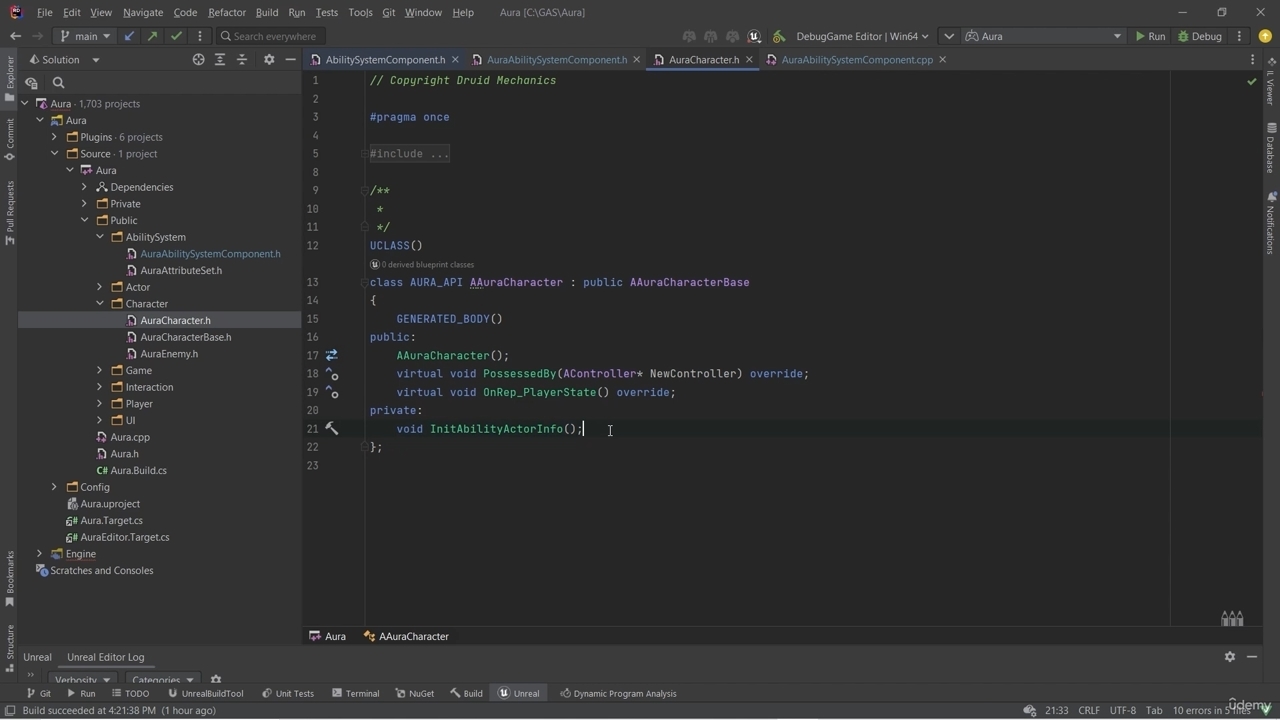Screen dimensions: 1280x720
Task: Click the yellow update notification icon
Action: (1265, 36)
